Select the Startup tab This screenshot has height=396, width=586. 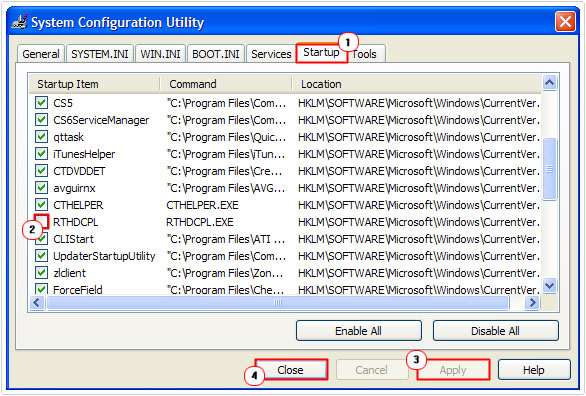pos(321,53)
